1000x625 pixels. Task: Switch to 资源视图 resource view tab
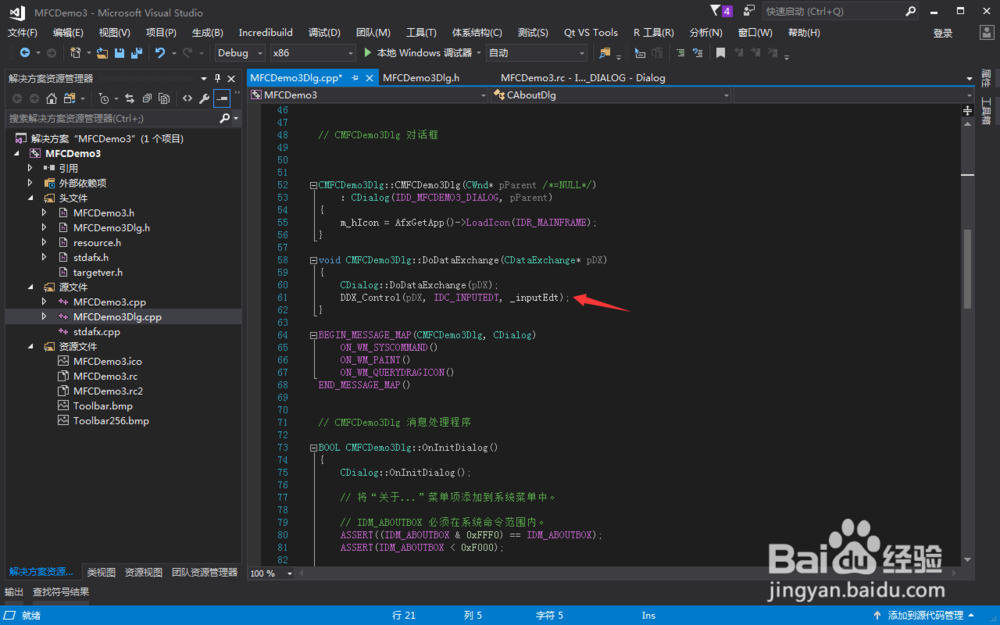[x=143, y=572]
